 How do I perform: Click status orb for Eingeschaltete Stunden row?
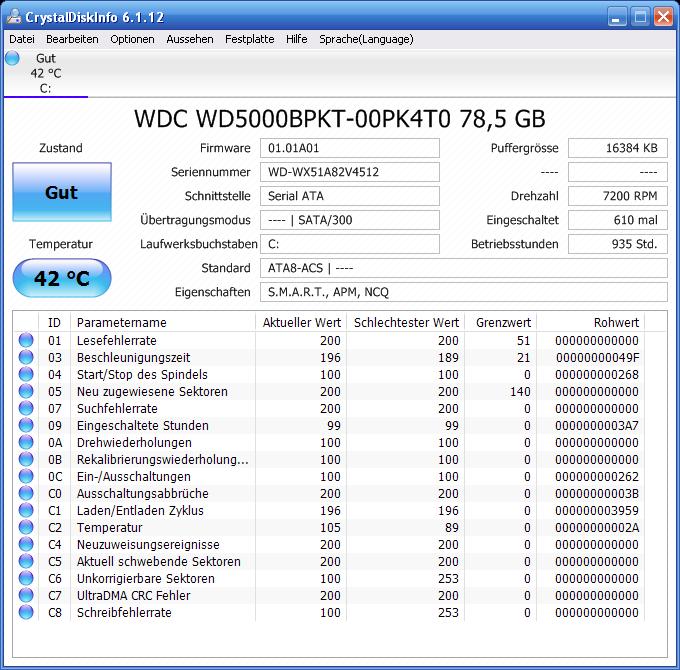26,425
